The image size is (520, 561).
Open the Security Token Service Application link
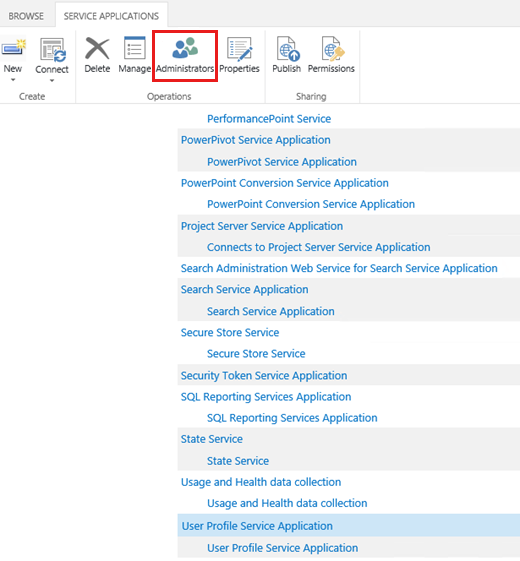(x=264, y=376)
